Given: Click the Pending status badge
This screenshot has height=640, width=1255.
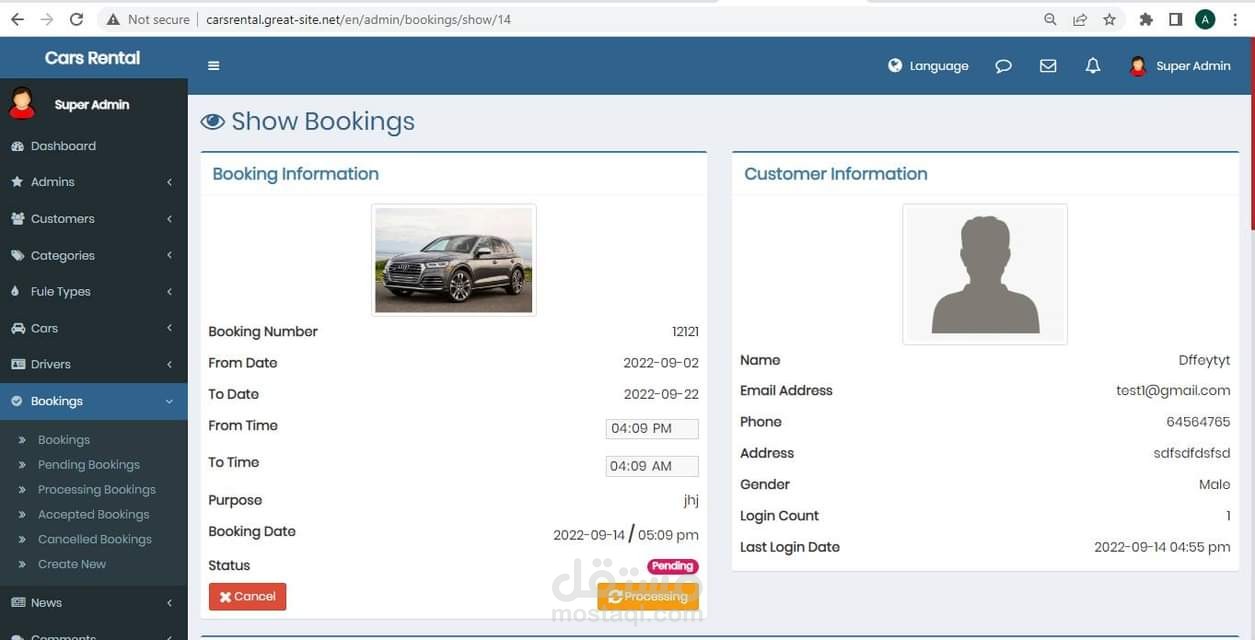Looking at the screenshot, I should pos(673,566).
